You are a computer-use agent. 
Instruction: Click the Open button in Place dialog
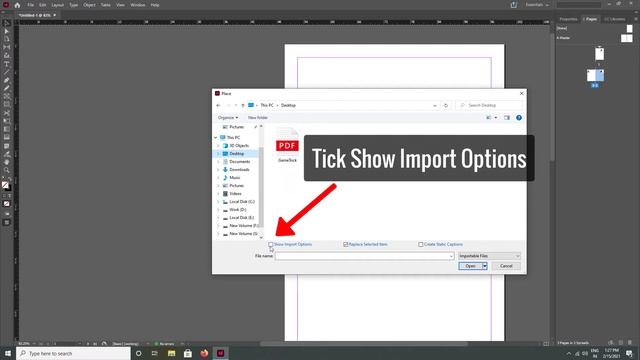coord(471,266)
